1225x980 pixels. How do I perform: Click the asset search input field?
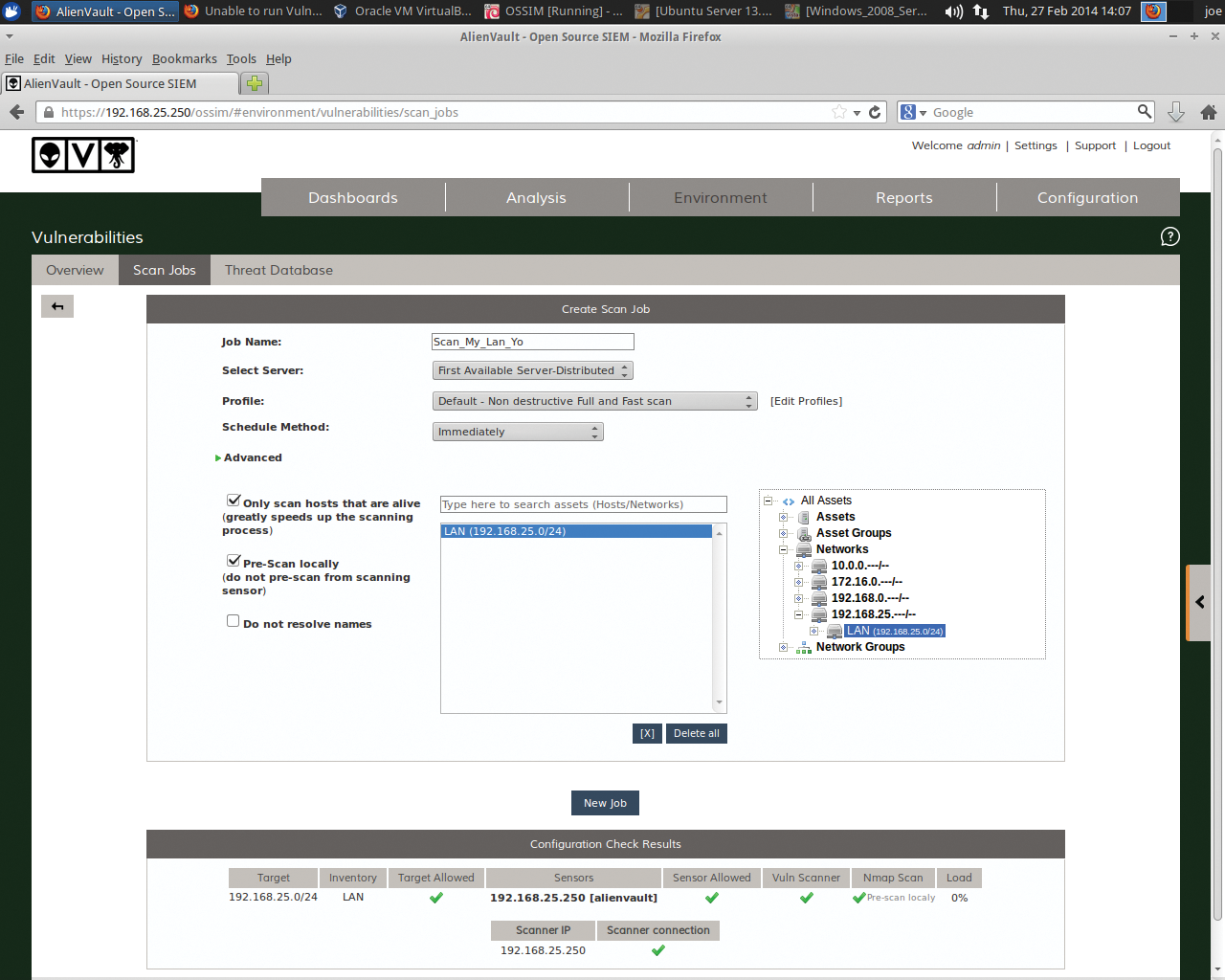[x=583, y=504]
